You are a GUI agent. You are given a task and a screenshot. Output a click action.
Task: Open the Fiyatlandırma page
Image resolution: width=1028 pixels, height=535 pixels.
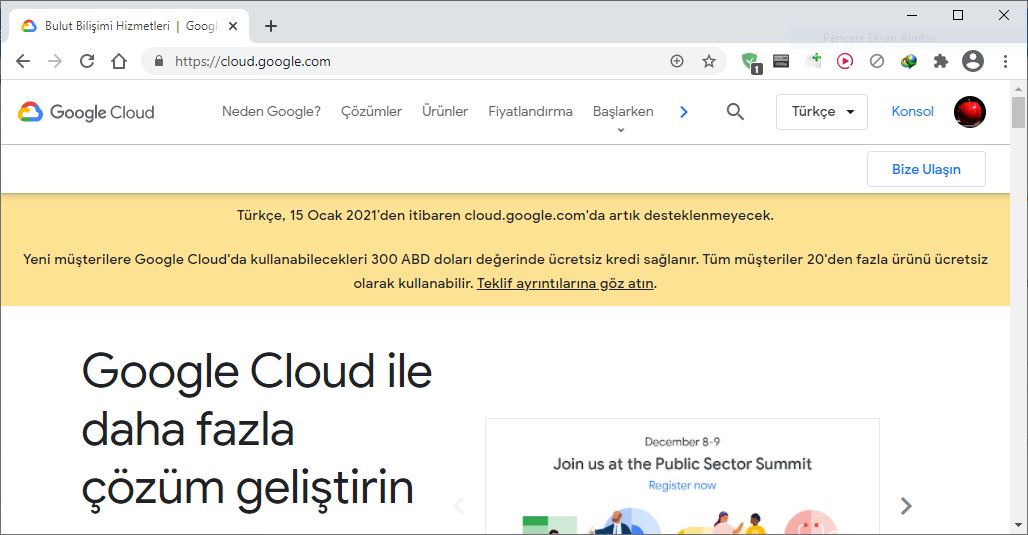[530, 111]
